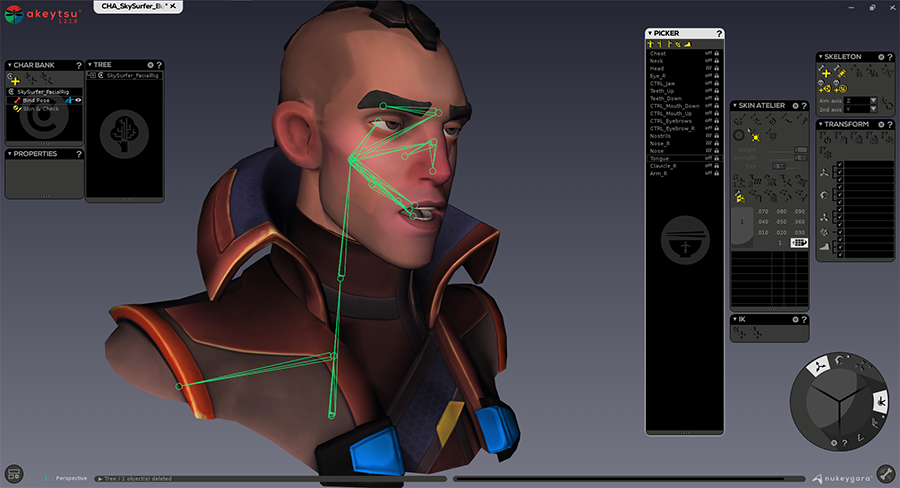Toggle the lock on Arm_R picker row
This screenshot has height=488, width=900.
[716, 173]
